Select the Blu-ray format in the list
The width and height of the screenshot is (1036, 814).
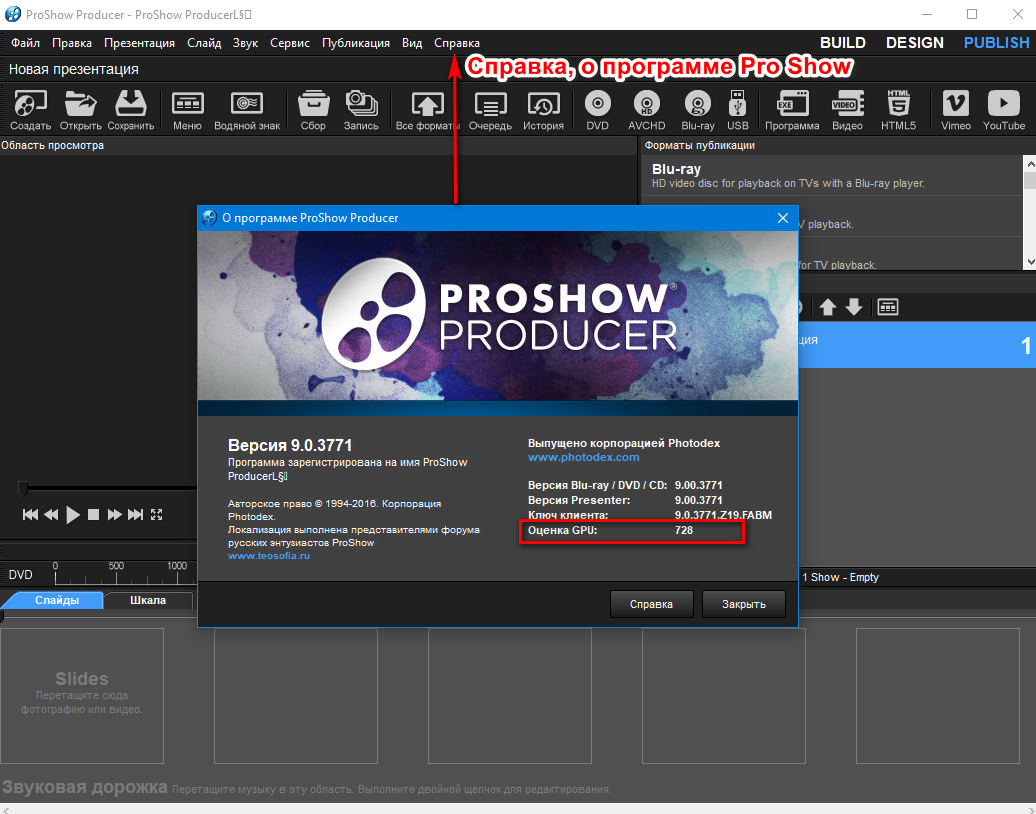pyautogui.click(x=832, y=176)
